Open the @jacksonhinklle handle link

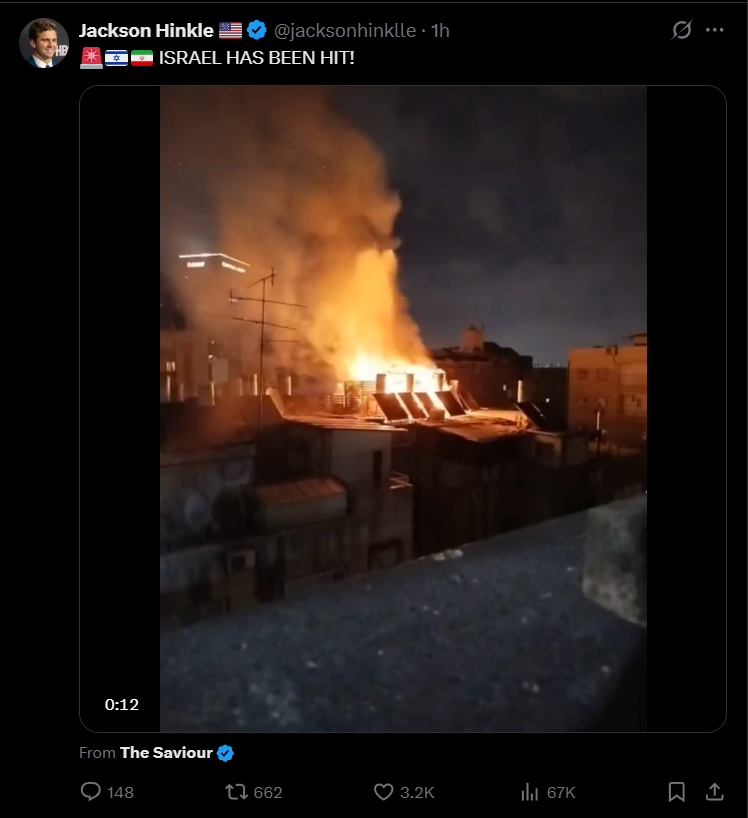pos(345,31)
